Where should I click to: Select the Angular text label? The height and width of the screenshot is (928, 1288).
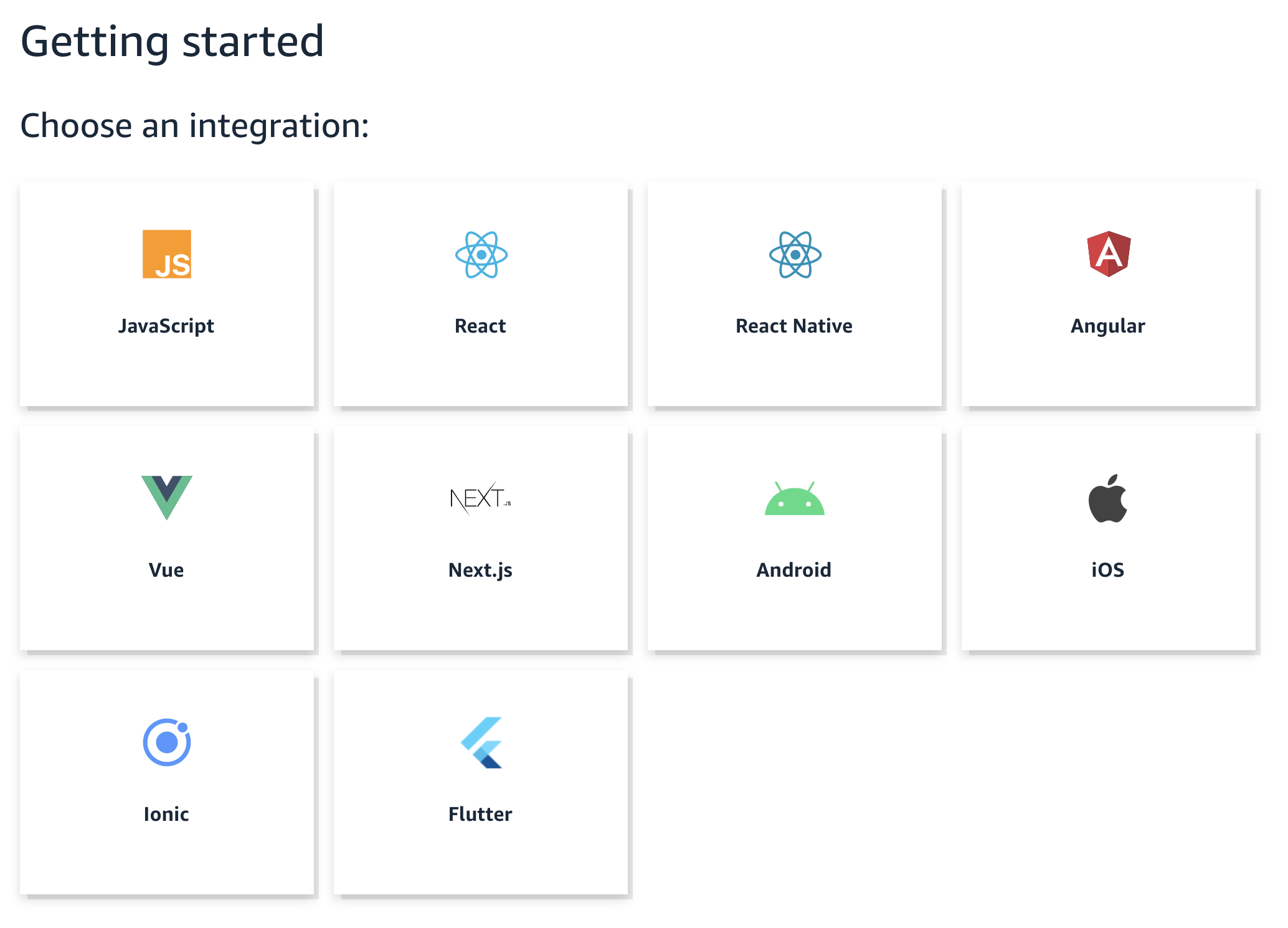(x=1107, y=326)
